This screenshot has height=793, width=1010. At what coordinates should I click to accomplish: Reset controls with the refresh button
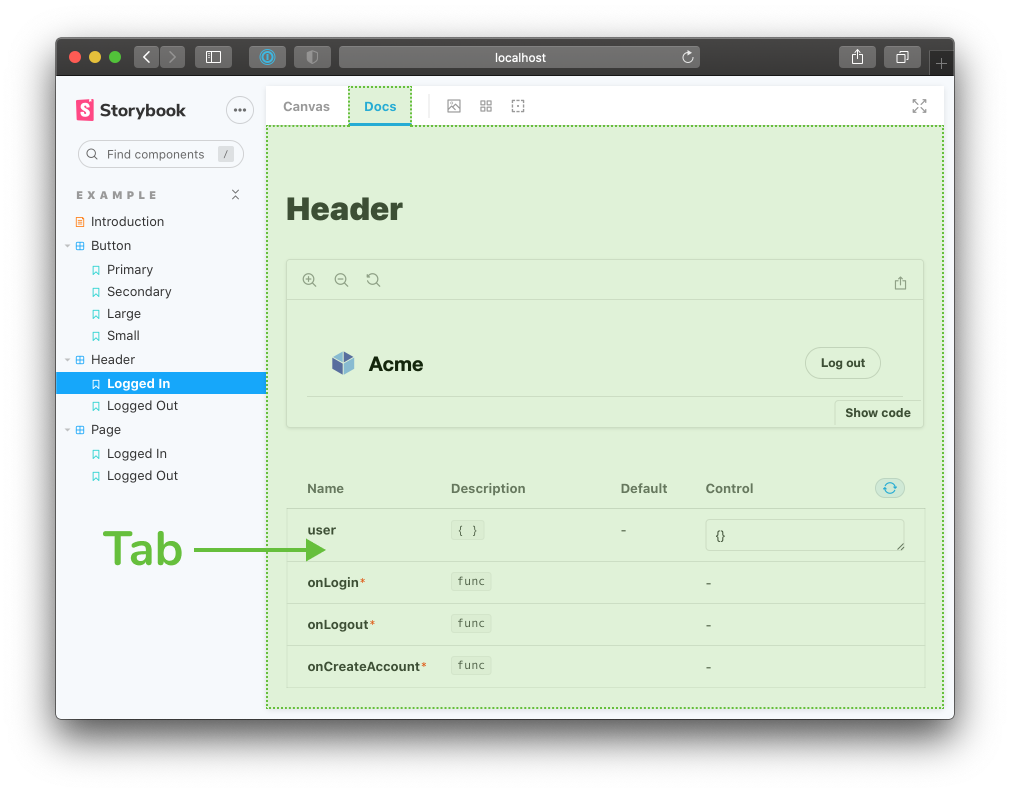(x=890, y=488)
